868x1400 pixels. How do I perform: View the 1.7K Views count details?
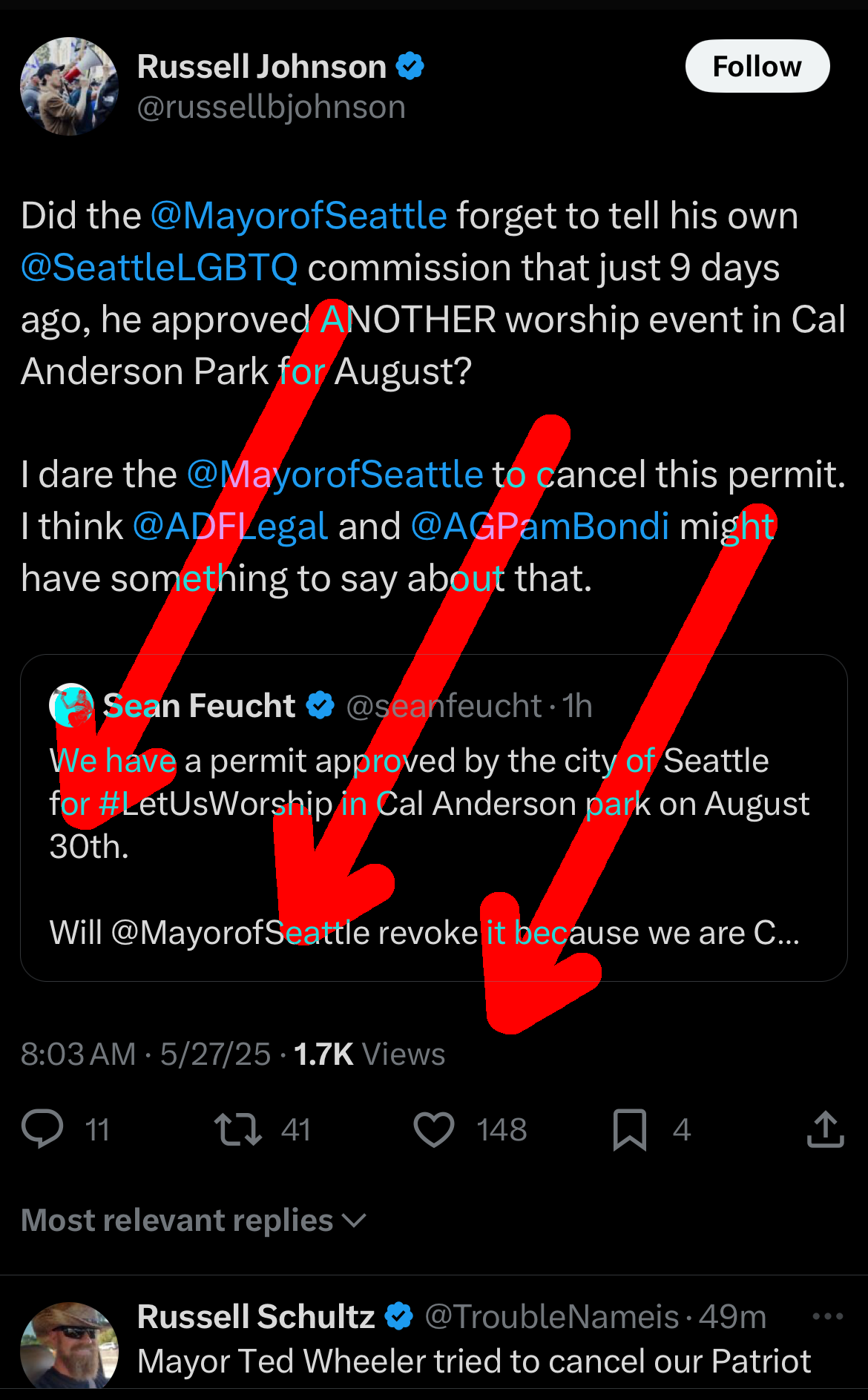(369, 1054)
